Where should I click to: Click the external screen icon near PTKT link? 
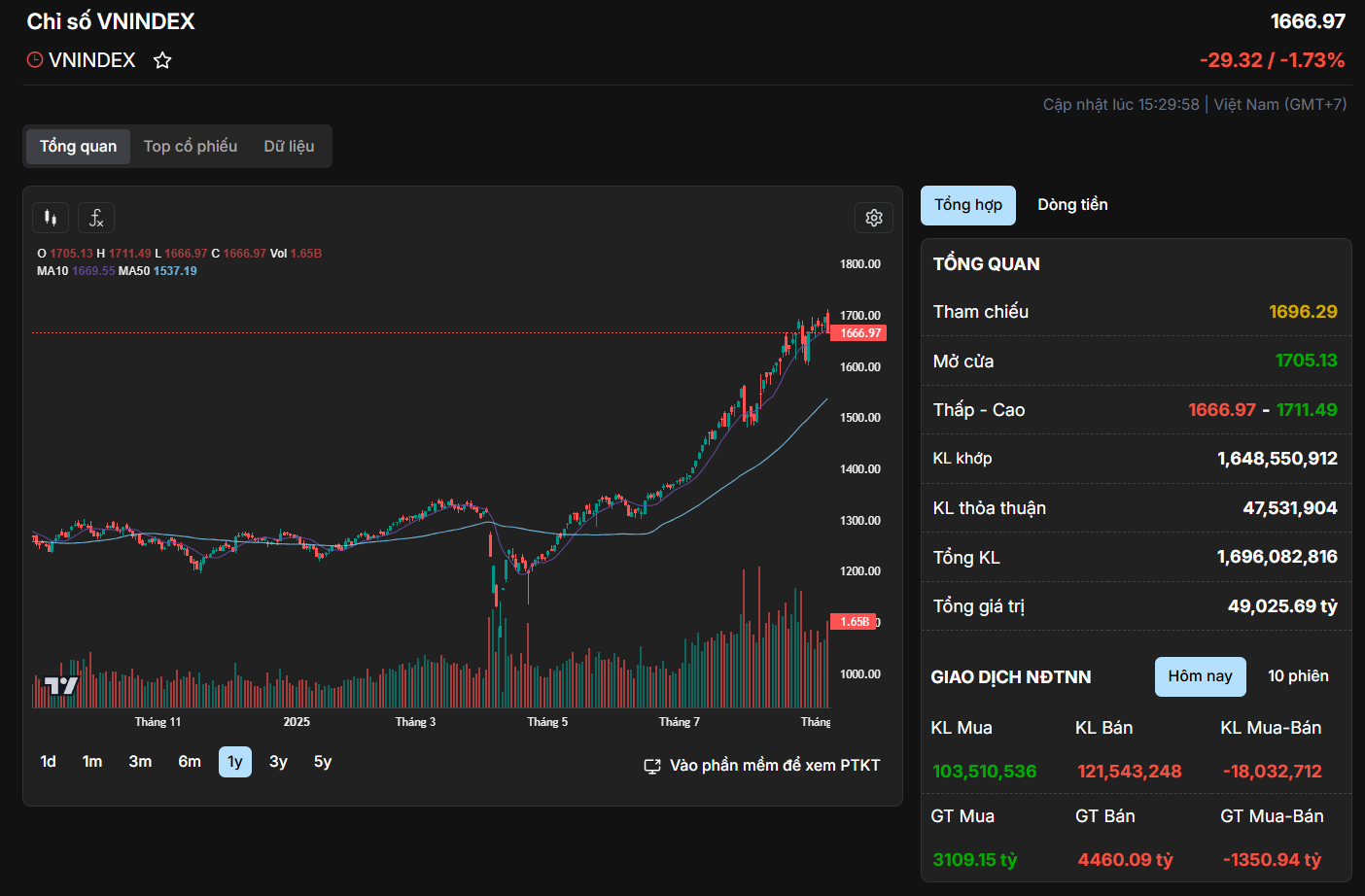tap(652, 766)
